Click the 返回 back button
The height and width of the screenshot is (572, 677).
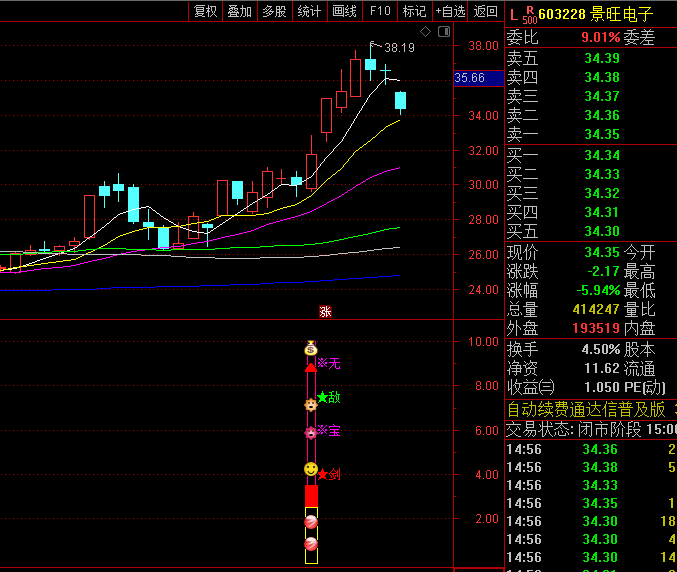click(485, 11)
